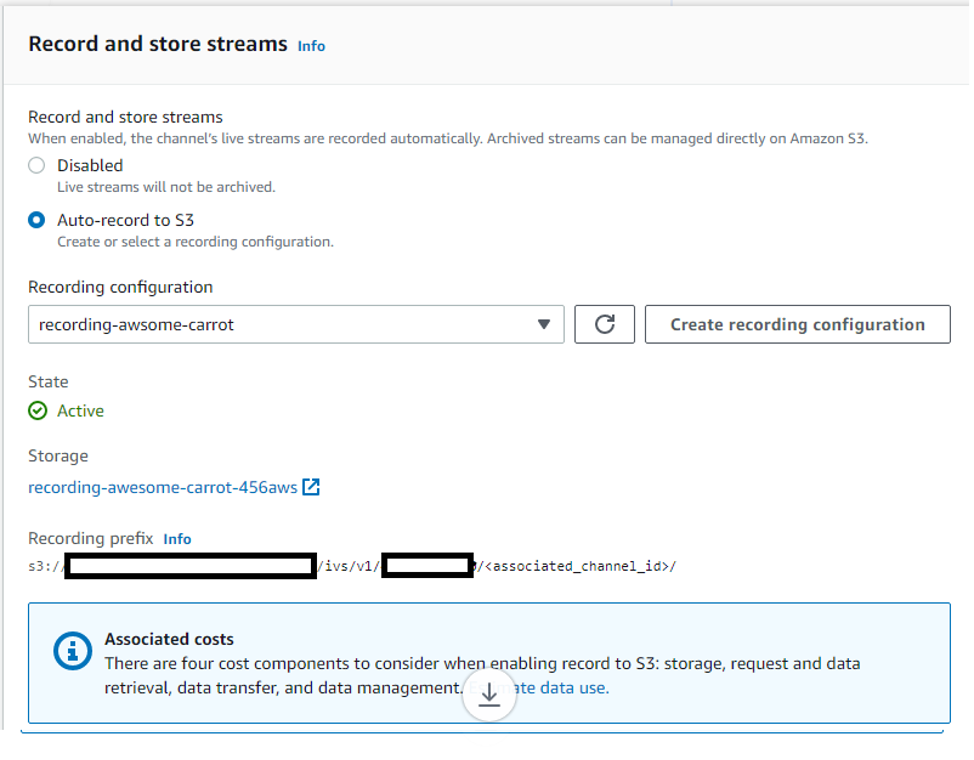Click the dropdown caret on the configuration selector
974x760 pixels.
[x=545, y=324]
